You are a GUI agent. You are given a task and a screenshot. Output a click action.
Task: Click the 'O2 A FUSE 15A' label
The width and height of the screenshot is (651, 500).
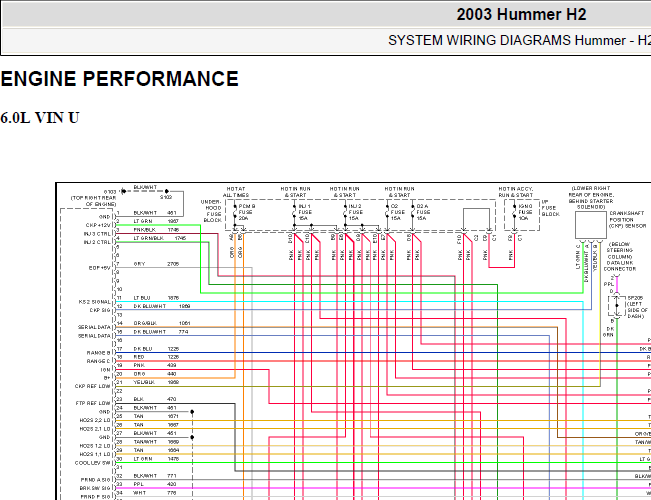coord(423,212)
